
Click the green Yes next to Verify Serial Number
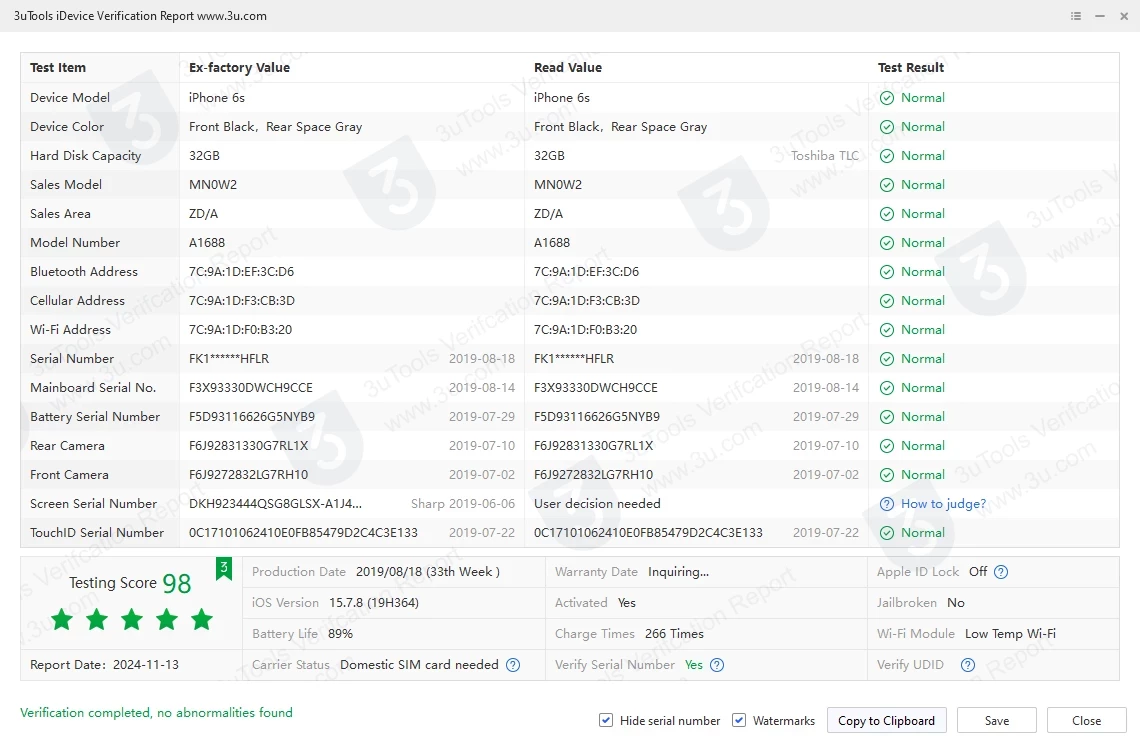click(x=694, y=665)
